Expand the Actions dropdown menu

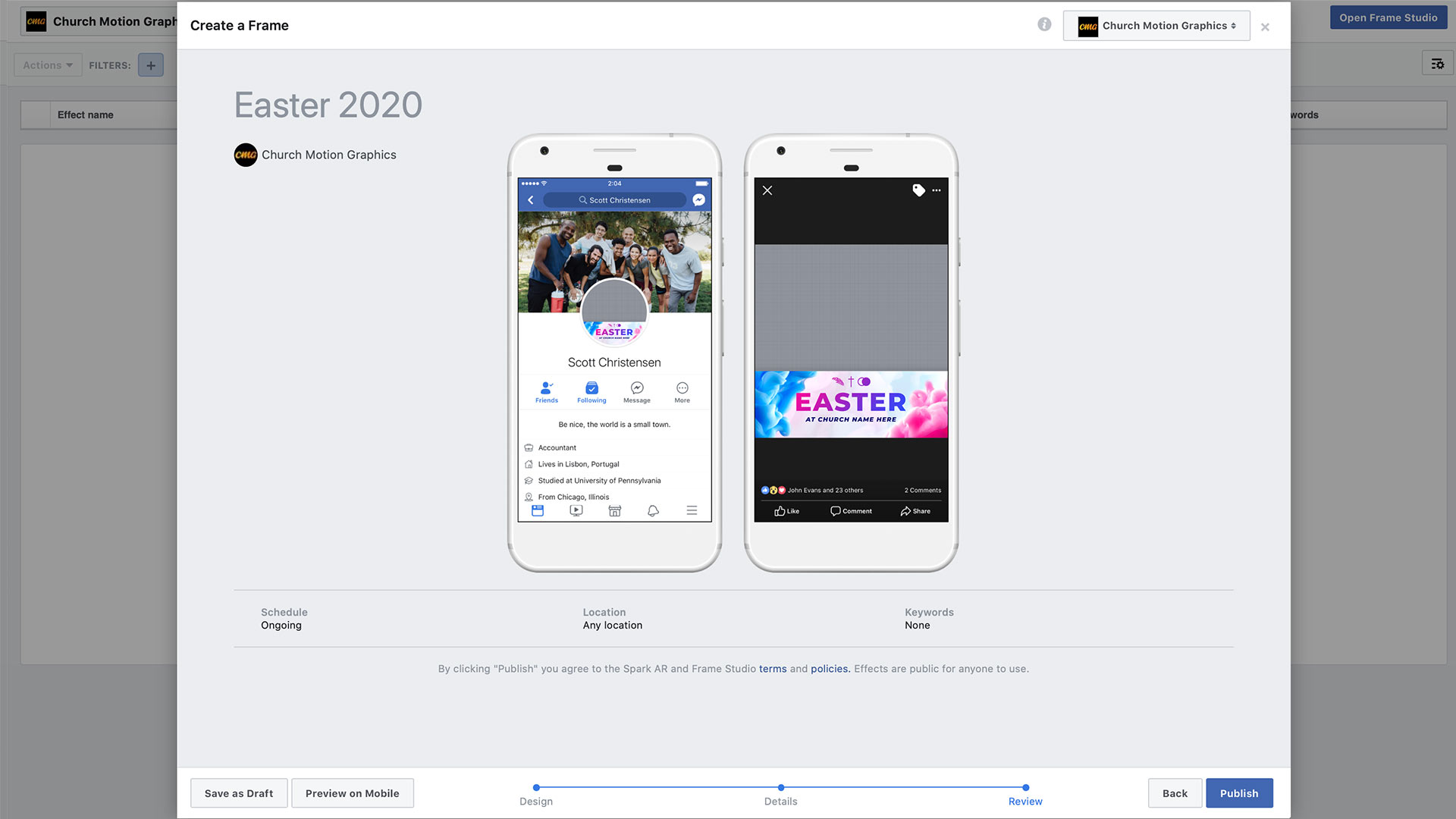click(48, 65)
